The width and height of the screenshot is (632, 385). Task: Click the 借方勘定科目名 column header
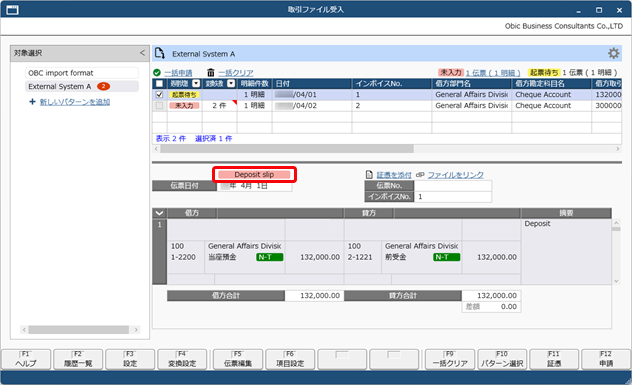(551, 83)
